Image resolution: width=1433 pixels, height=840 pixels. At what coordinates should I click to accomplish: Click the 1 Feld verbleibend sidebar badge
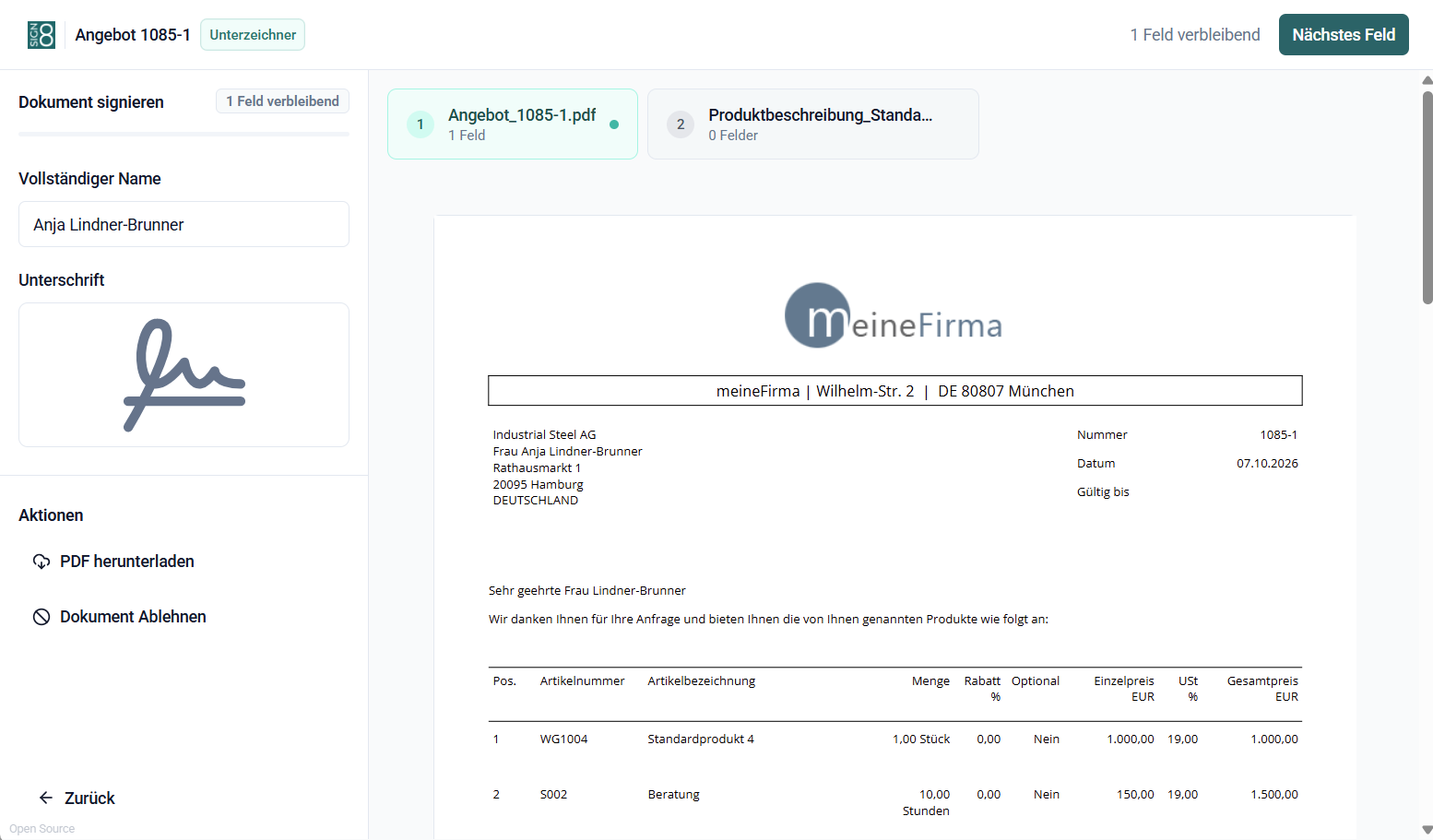[282, 101]
